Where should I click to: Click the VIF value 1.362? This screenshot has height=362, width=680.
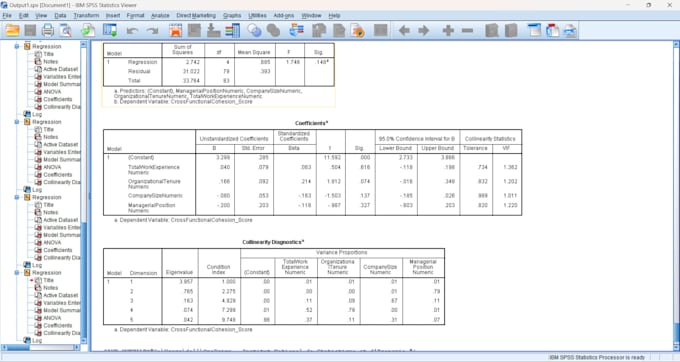tap(510, 167)
